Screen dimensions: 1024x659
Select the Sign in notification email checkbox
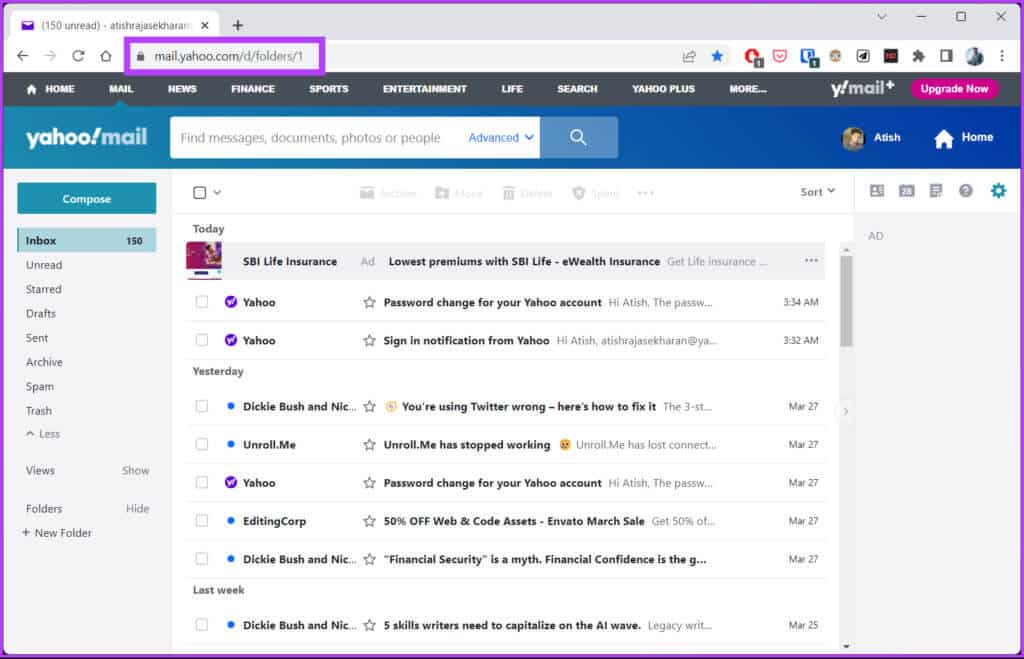[202, 340]
